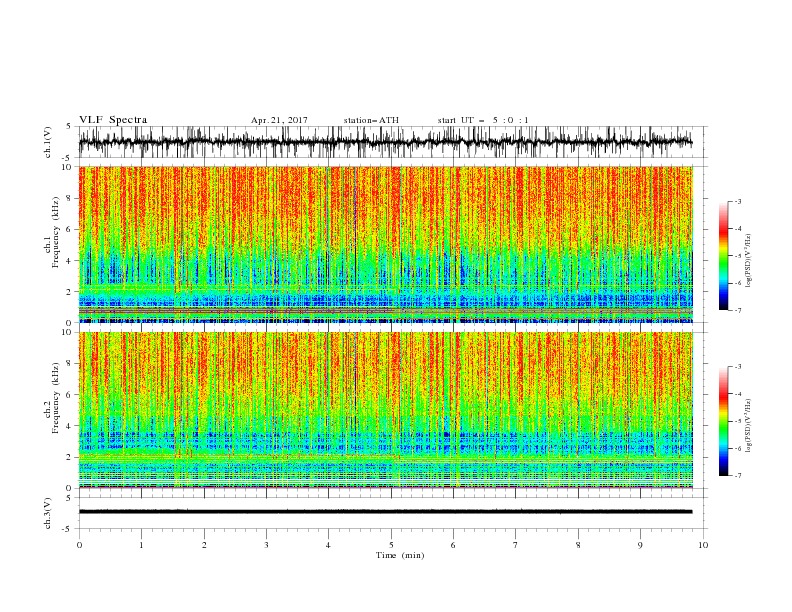Select the 'ch.1(V)' waveform axis label

coord(48,142)
